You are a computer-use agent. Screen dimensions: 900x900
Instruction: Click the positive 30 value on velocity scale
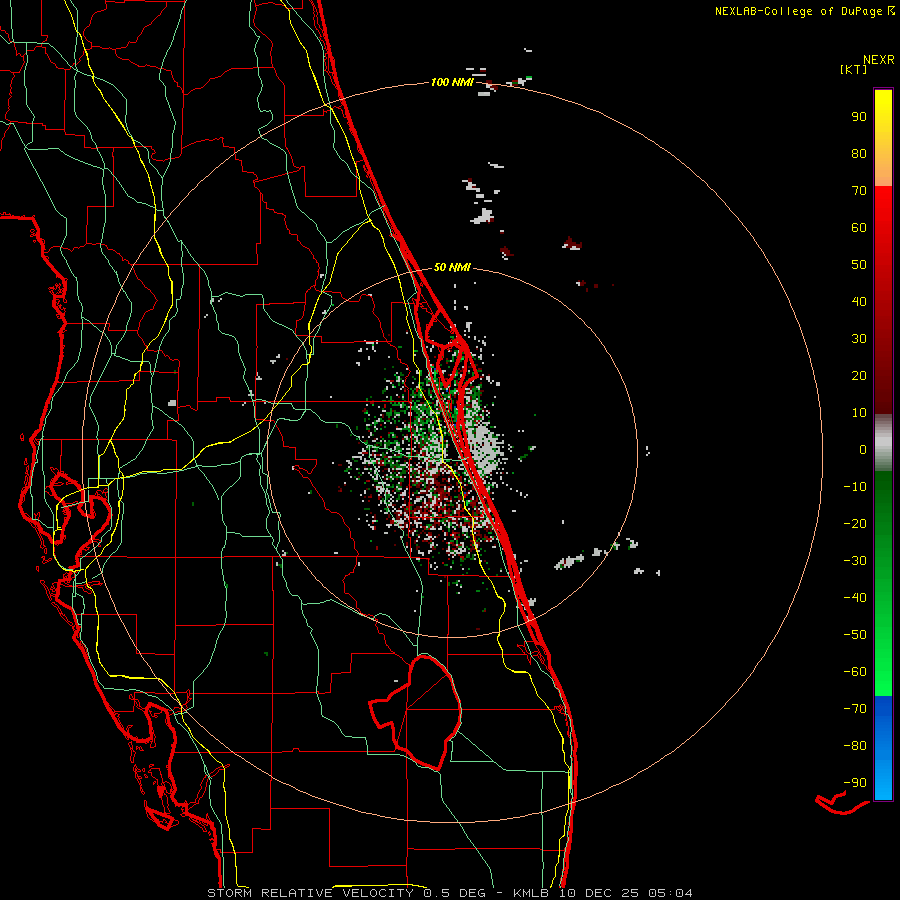tap(859, 339)
